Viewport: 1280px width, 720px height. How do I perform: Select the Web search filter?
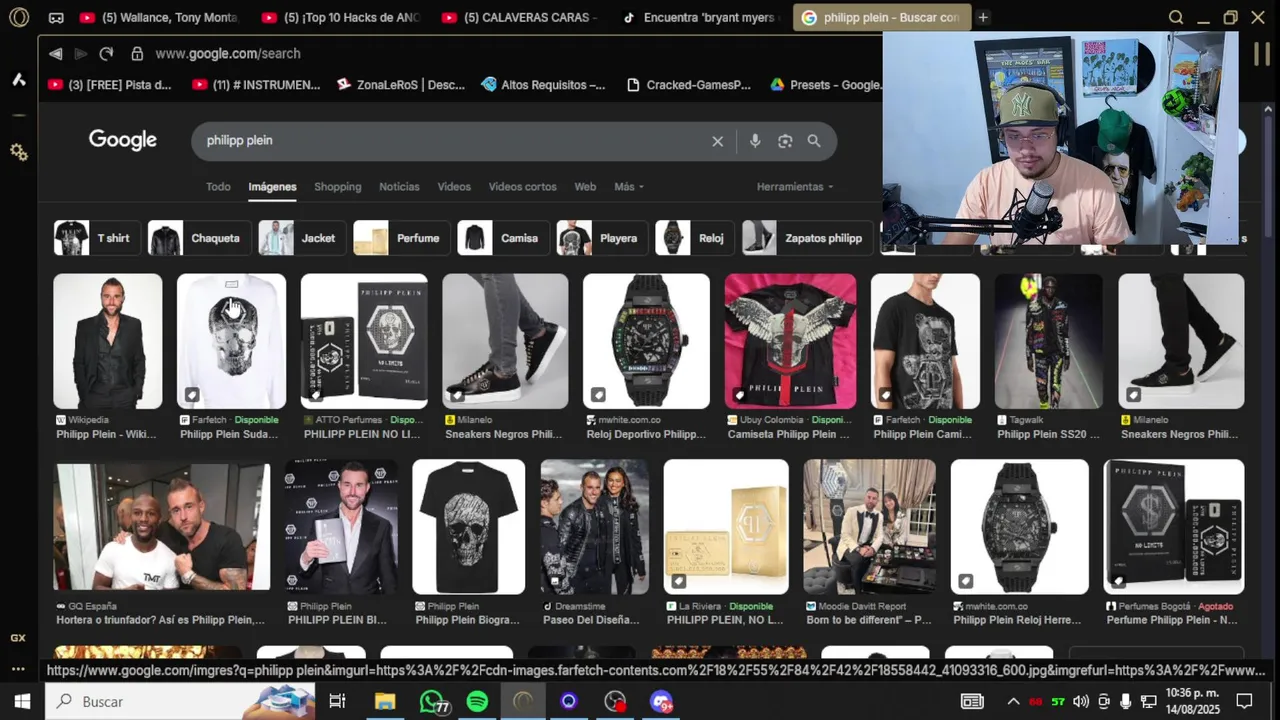pos(585,187)
